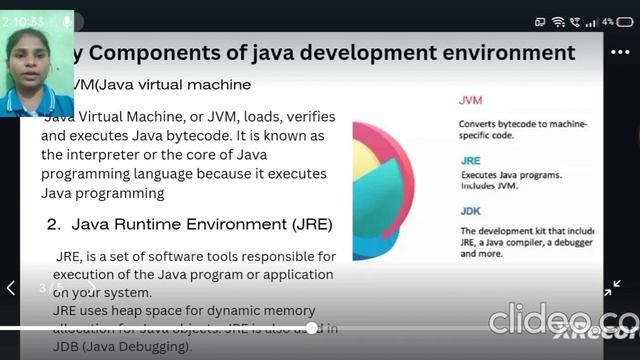This screenshot has height=360, width=640.
Task: Click the blue JDK heading on the right
Action: point(471,211)
